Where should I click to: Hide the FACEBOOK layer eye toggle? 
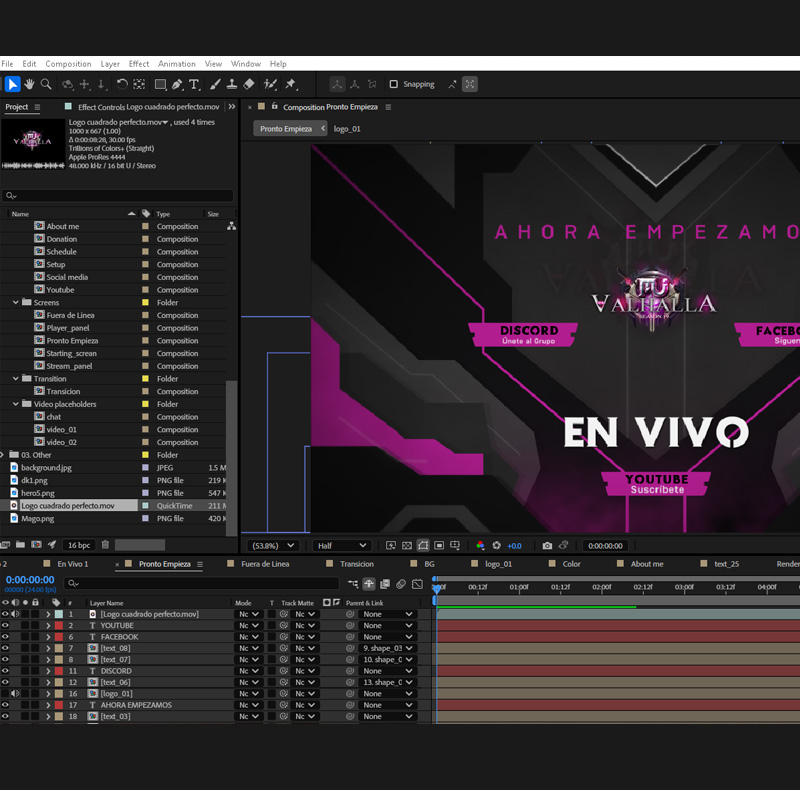(5, 636)
